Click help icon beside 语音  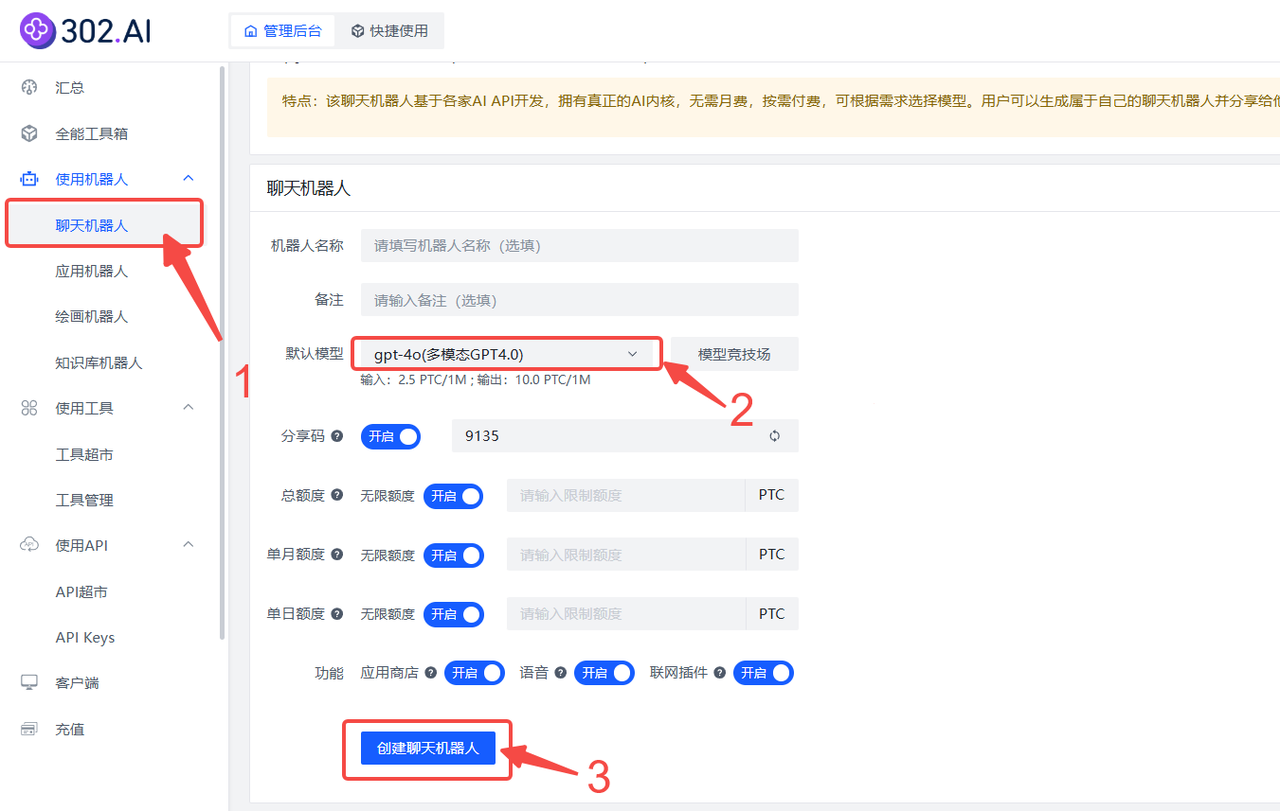(x=560, y=673)
